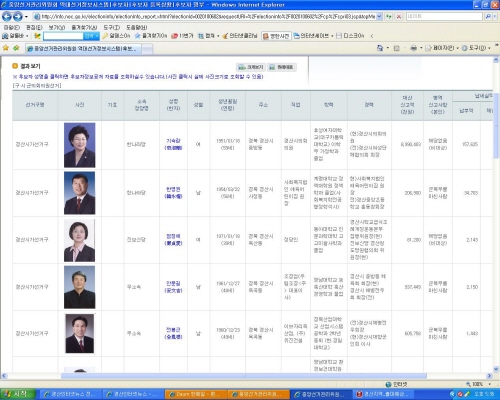Image resolution: width=500 pixels, height=400 pixels.
Task: Open fifth row candidate name link
Action: coord(173,333)
